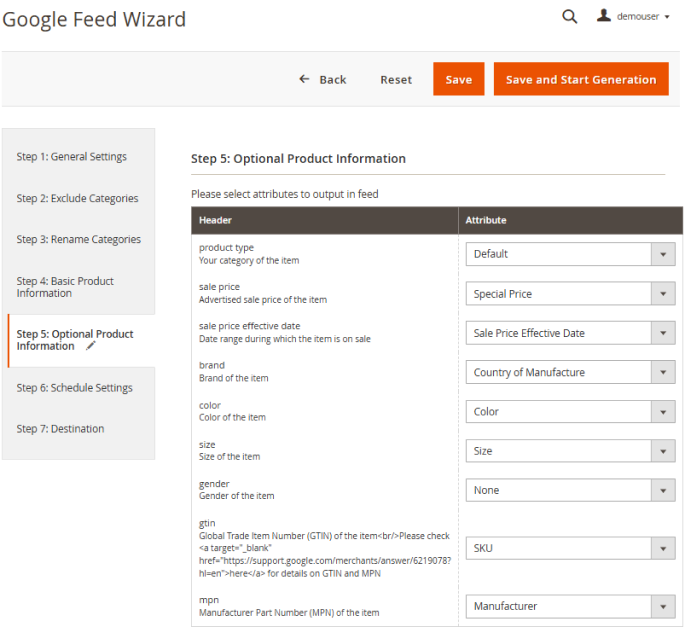Image resolution: width=685 pixels, height=633 pixels.
Task: Open Step 1: General Settings
Action: (x=72, y=156)
